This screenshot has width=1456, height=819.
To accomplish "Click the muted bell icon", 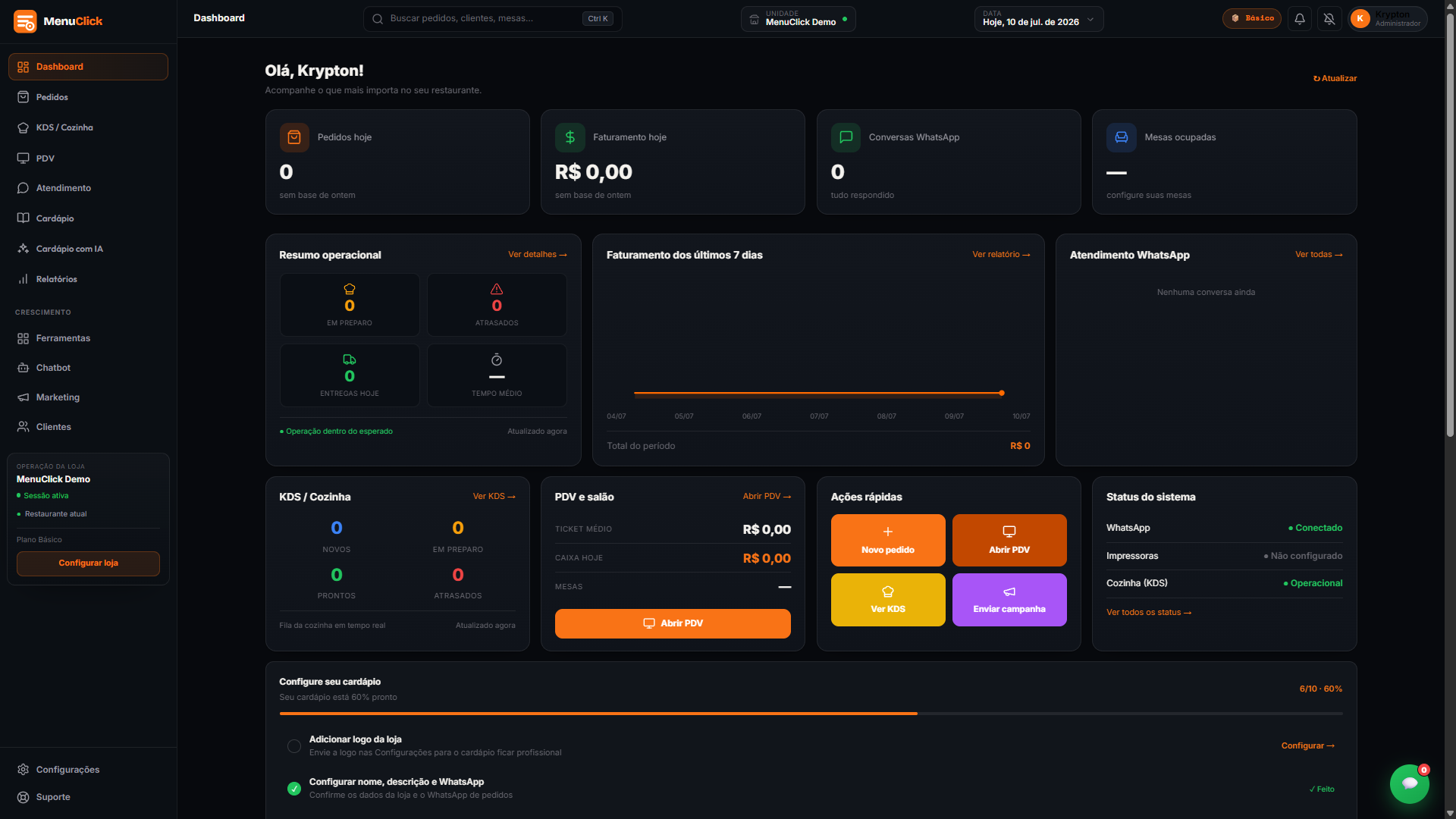I will coord(1329,19).
